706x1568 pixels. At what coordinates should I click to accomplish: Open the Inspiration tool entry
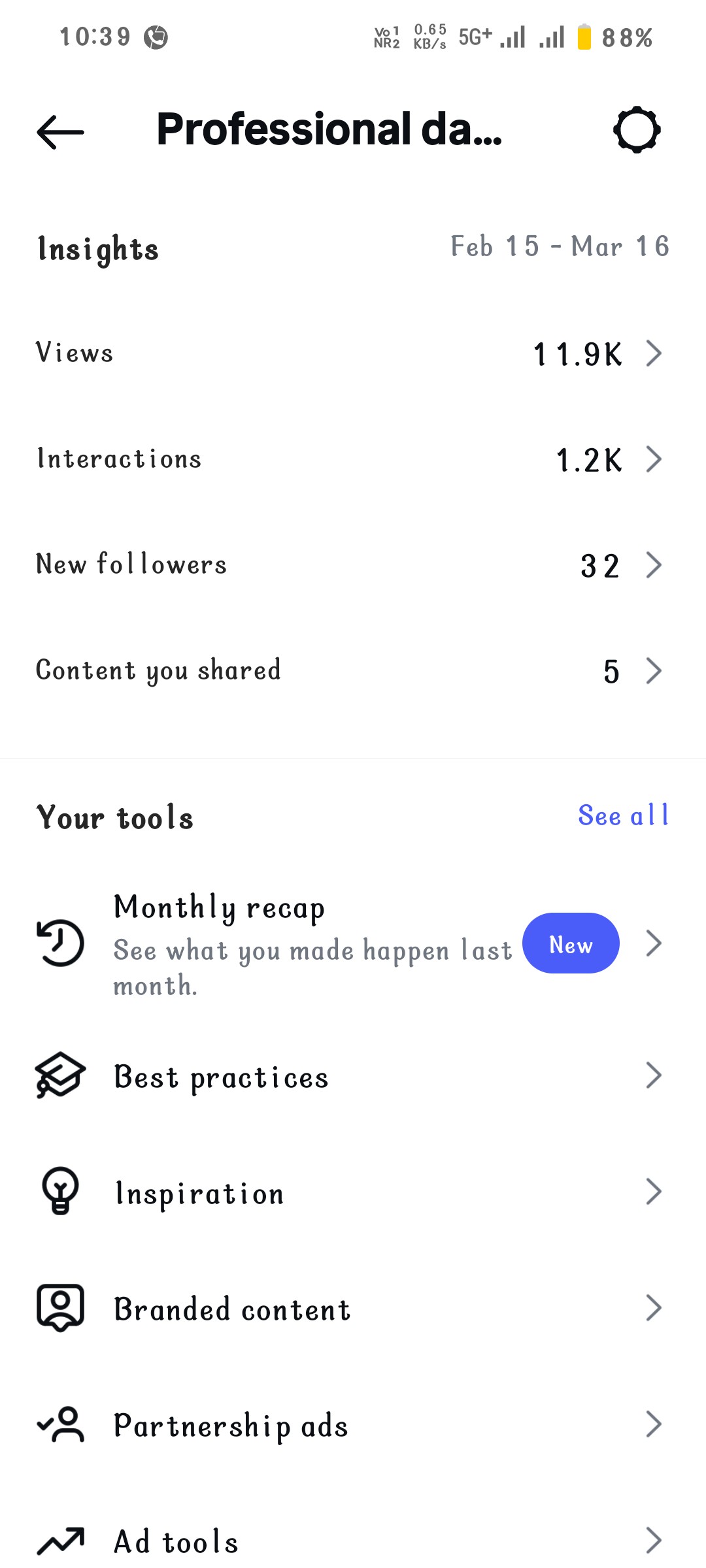pos(199,1193)
